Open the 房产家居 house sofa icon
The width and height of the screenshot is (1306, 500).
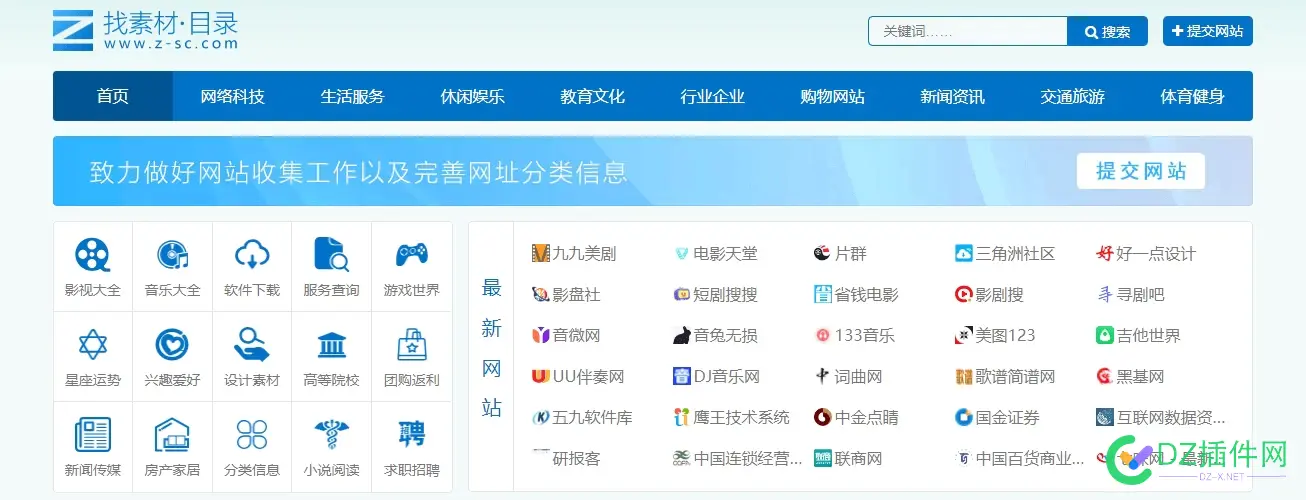click(172, 435)
